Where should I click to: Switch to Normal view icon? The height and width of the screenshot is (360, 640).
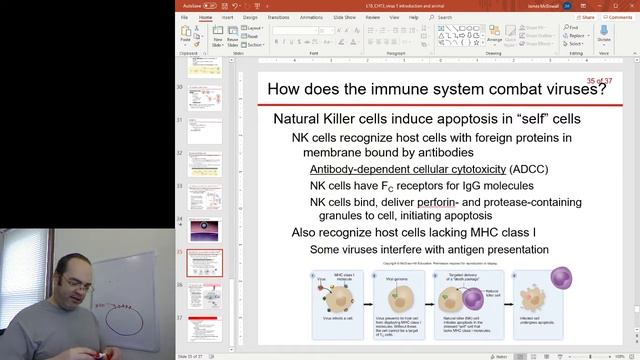520,357
